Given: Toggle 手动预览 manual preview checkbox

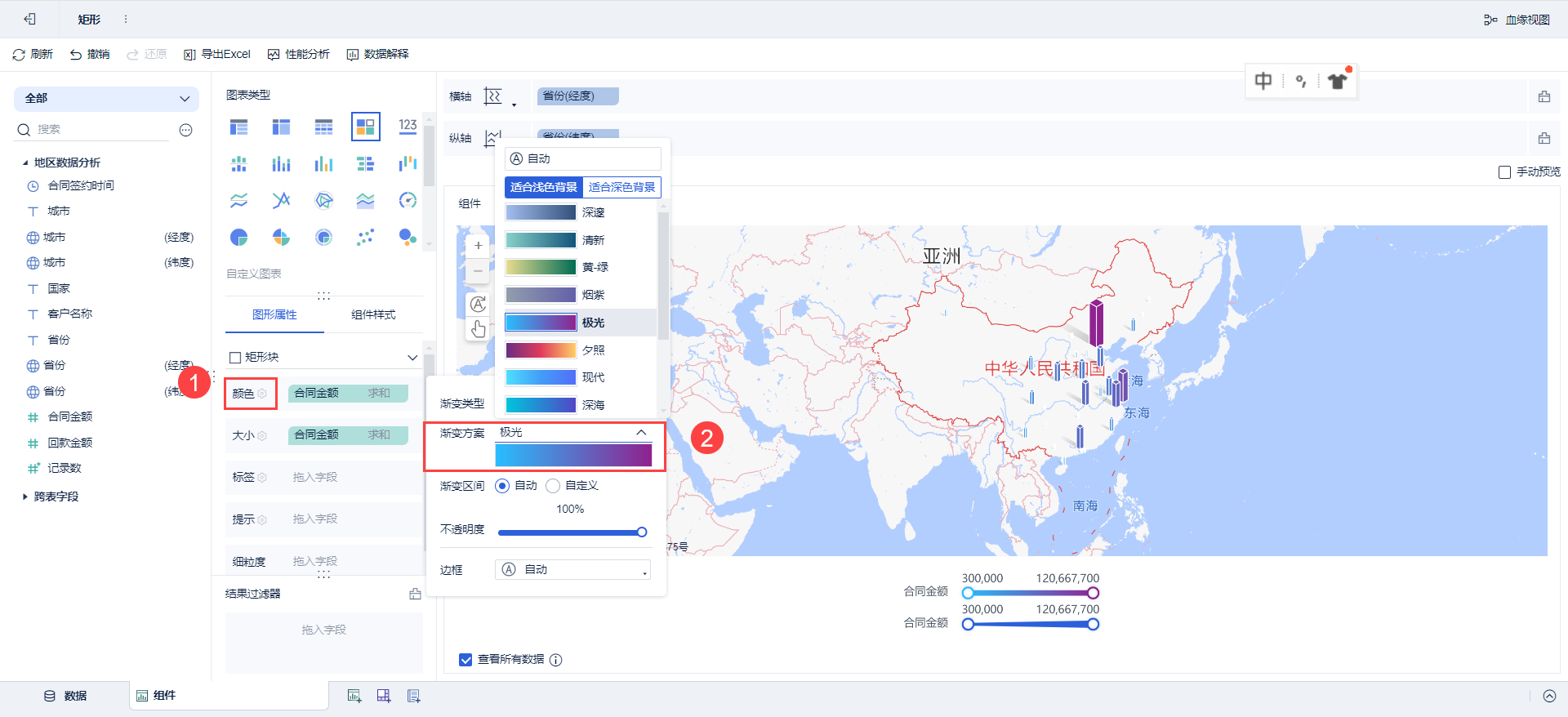Looking at the screenshot, I should (1504, 172).
